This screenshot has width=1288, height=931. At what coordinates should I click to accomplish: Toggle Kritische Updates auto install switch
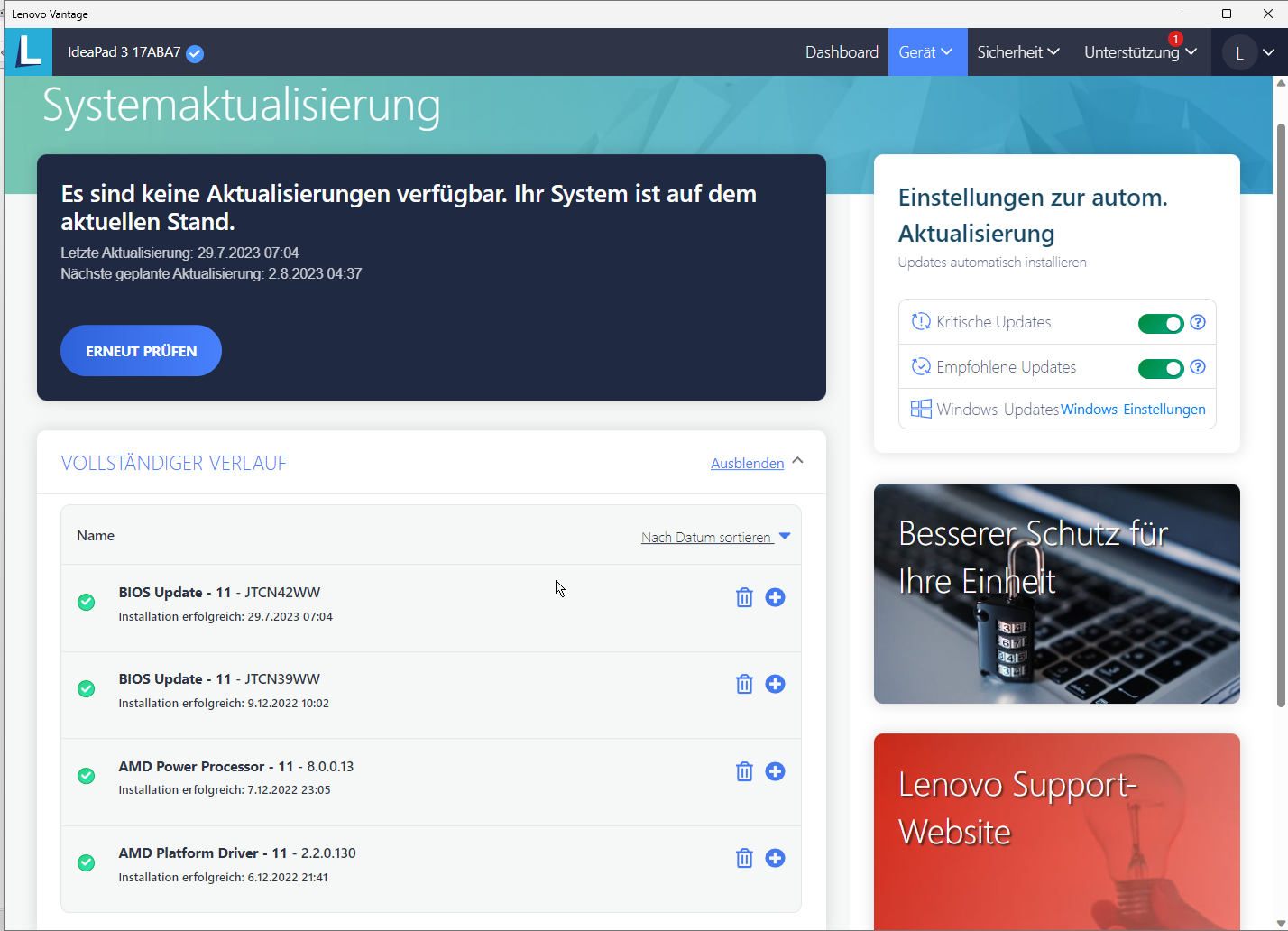(x=1161, y=324)
